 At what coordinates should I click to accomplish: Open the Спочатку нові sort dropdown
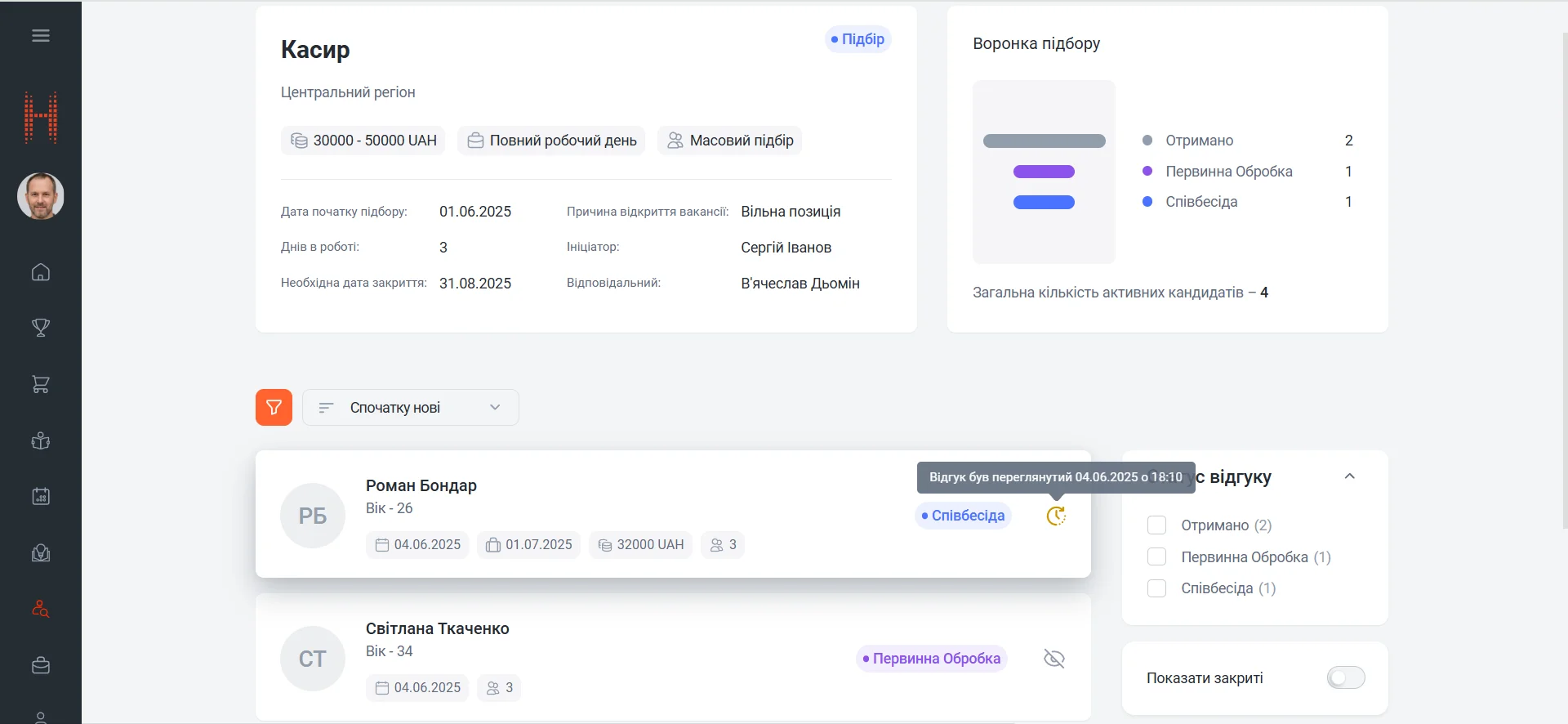pos(410,407)
